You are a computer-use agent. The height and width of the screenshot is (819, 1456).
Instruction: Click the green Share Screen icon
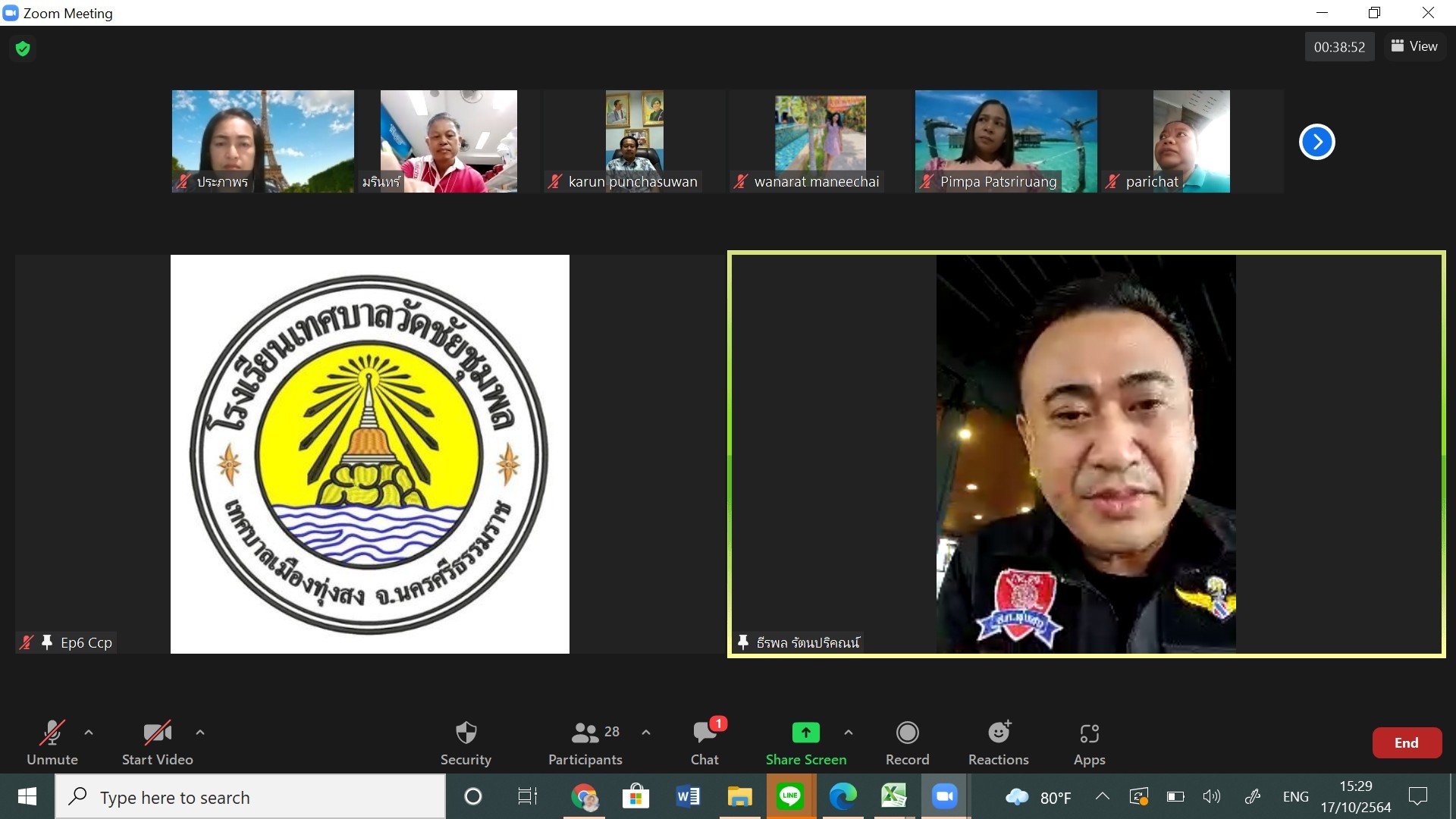tap(805, 733)
